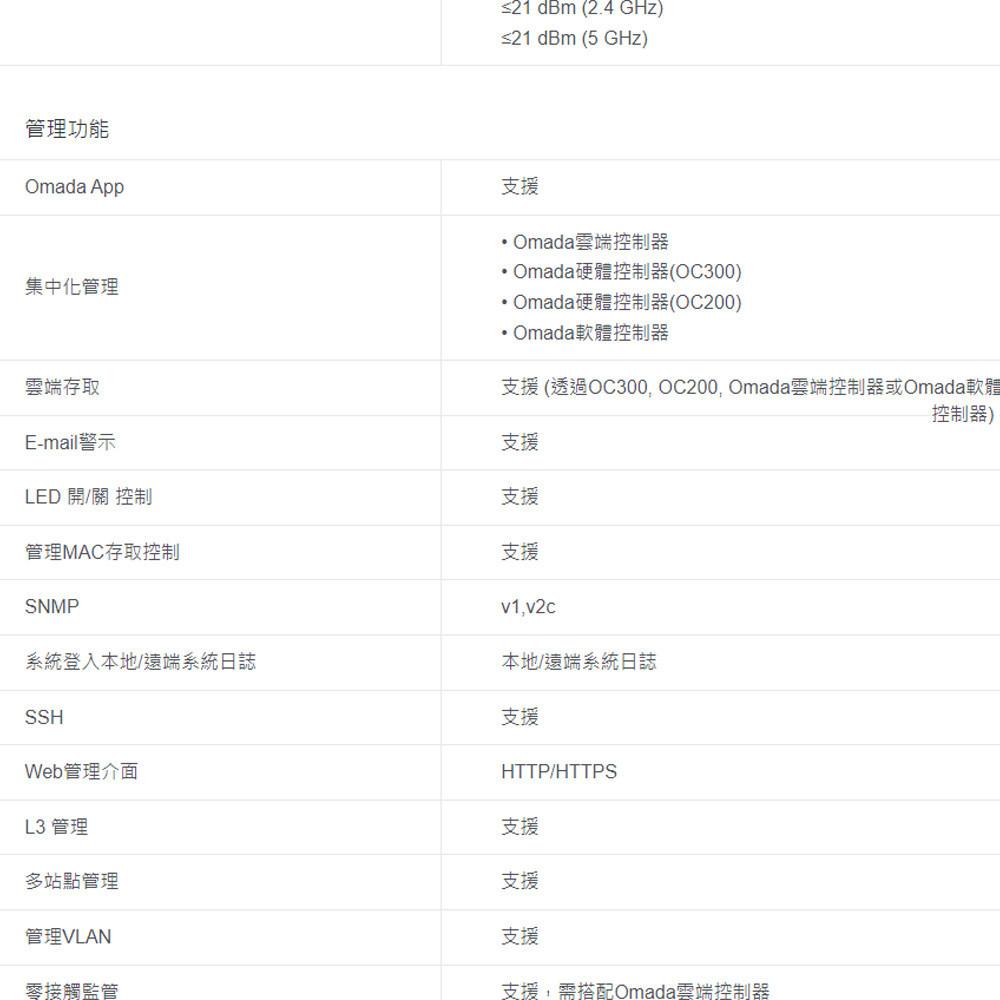Click the v1,v2c value text

(528, 607)
